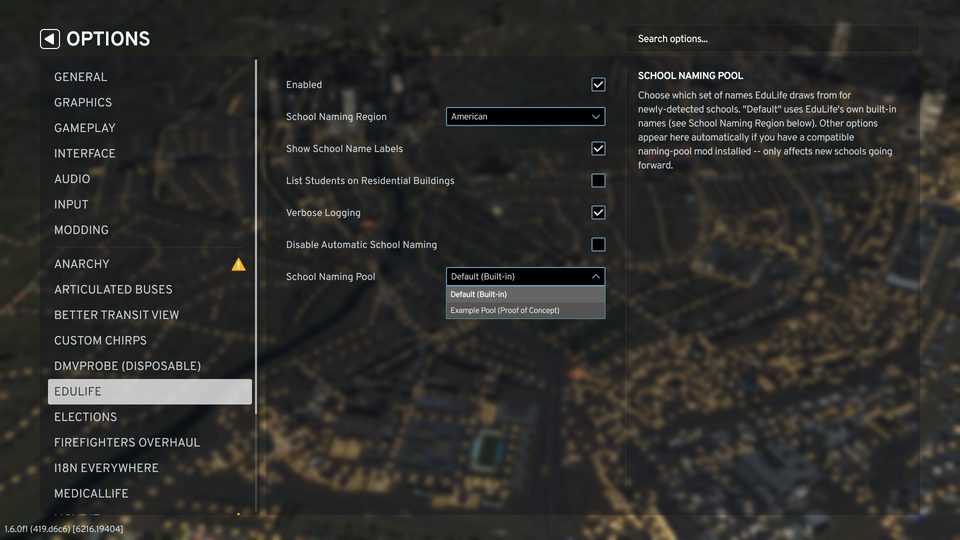Open Custom Chirps settings
This screenshot has height=540, width=960.
tap(149, 340)
